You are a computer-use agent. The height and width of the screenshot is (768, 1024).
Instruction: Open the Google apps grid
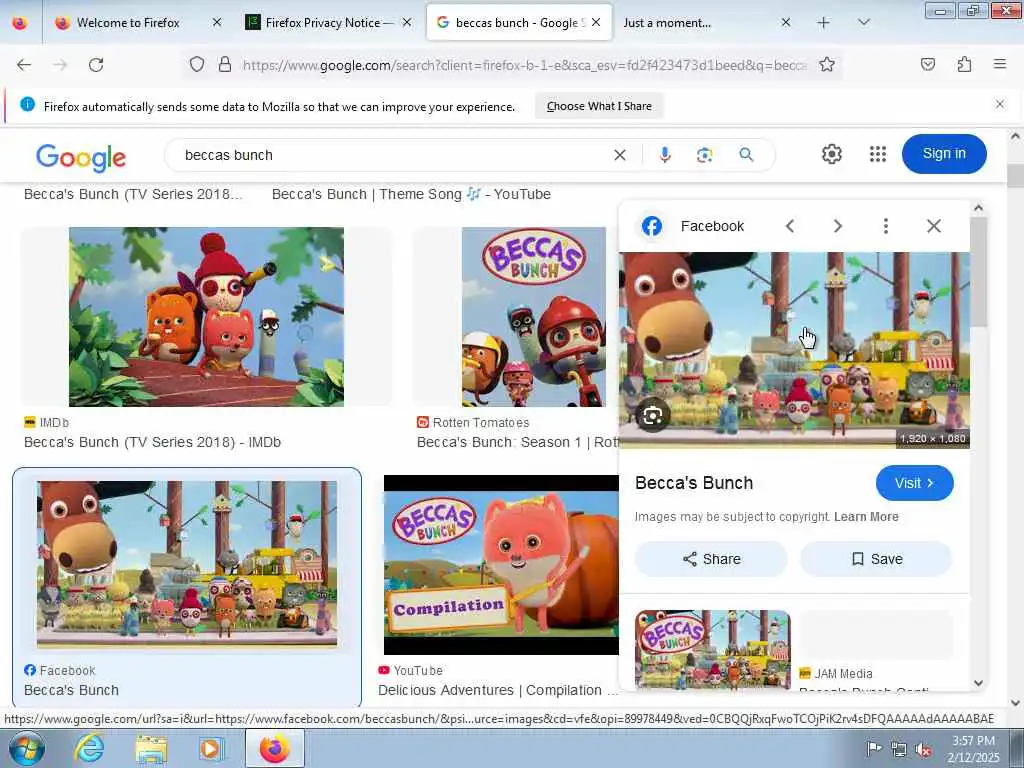[878, 154]
